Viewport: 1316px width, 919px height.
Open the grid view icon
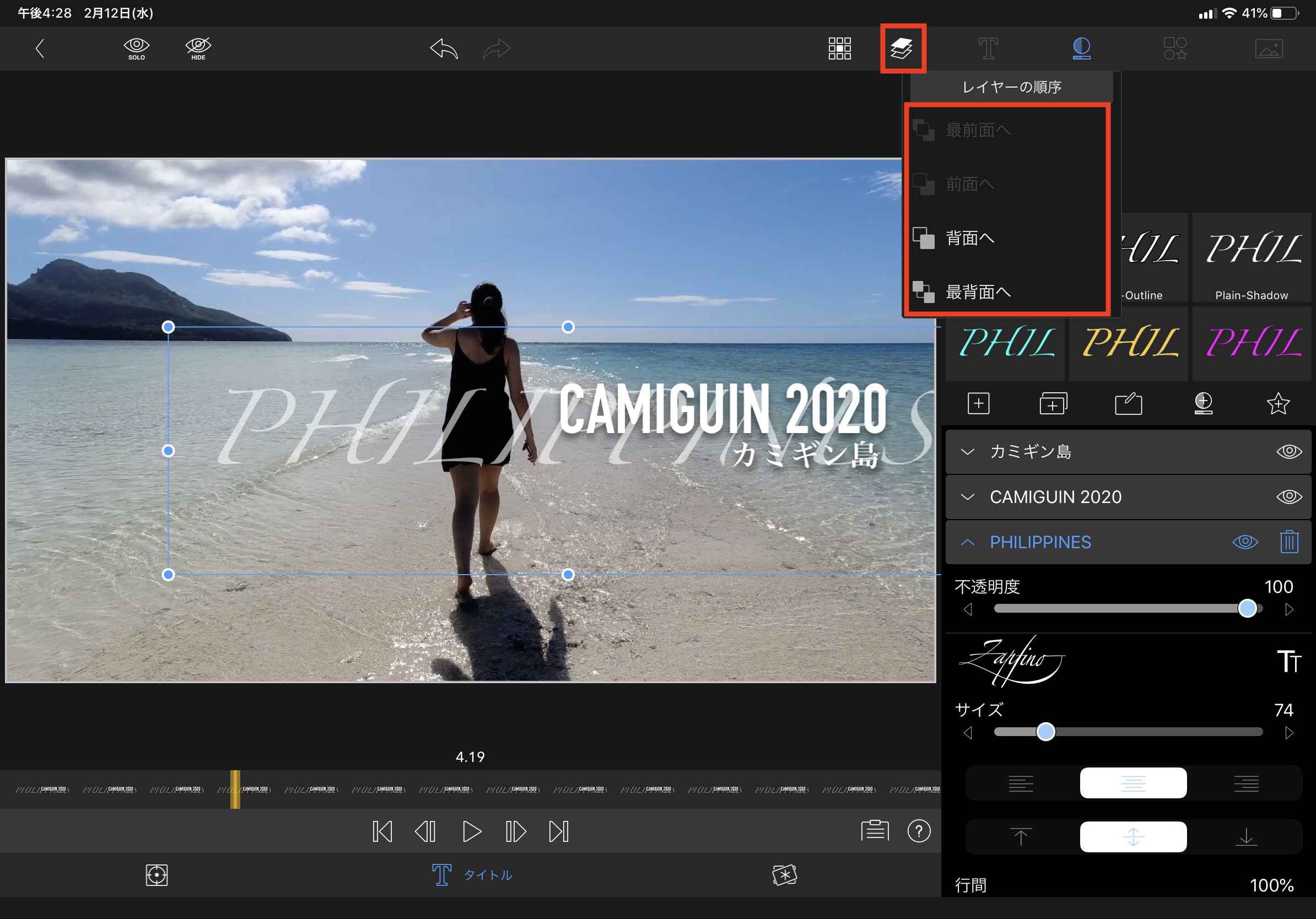click(x=839, y=48)
